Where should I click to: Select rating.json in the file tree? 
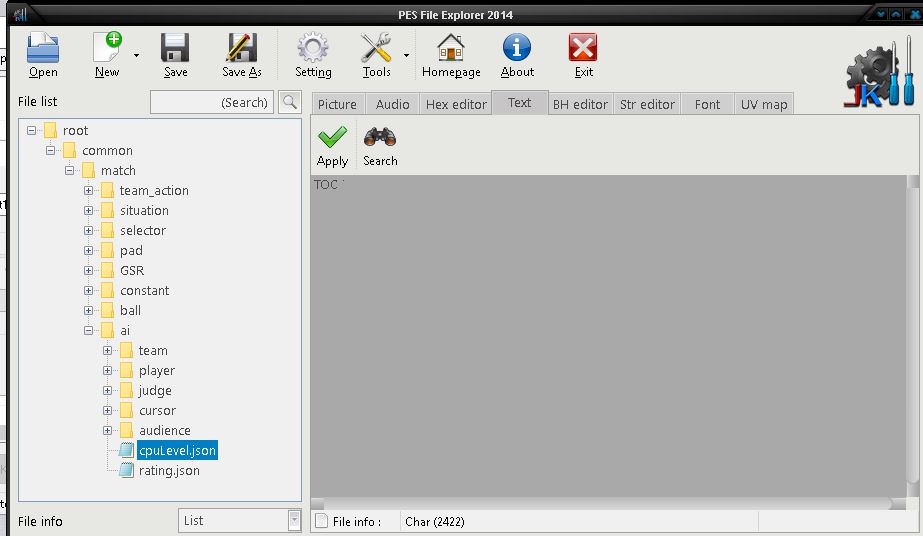tap(168, 471)
